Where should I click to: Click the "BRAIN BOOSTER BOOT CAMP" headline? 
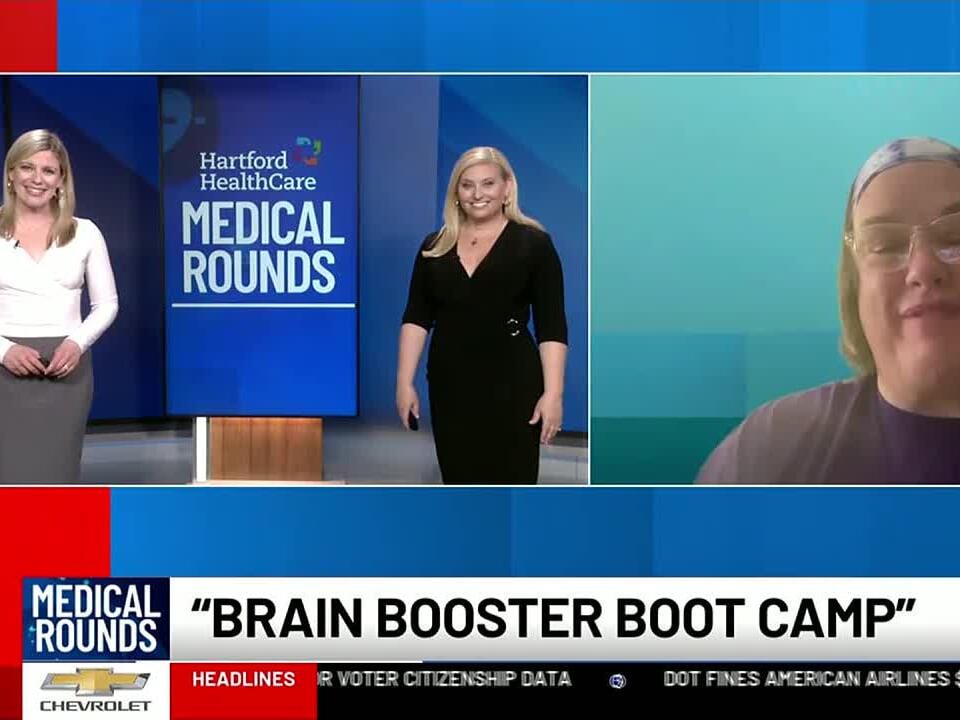[553, 618]
